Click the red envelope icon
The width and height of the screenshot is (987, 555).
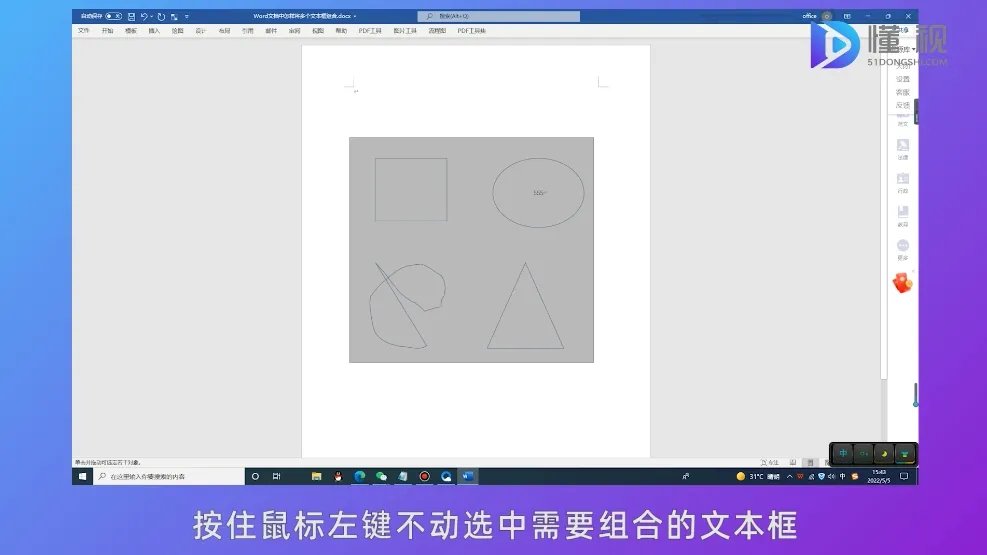(903, 283)
